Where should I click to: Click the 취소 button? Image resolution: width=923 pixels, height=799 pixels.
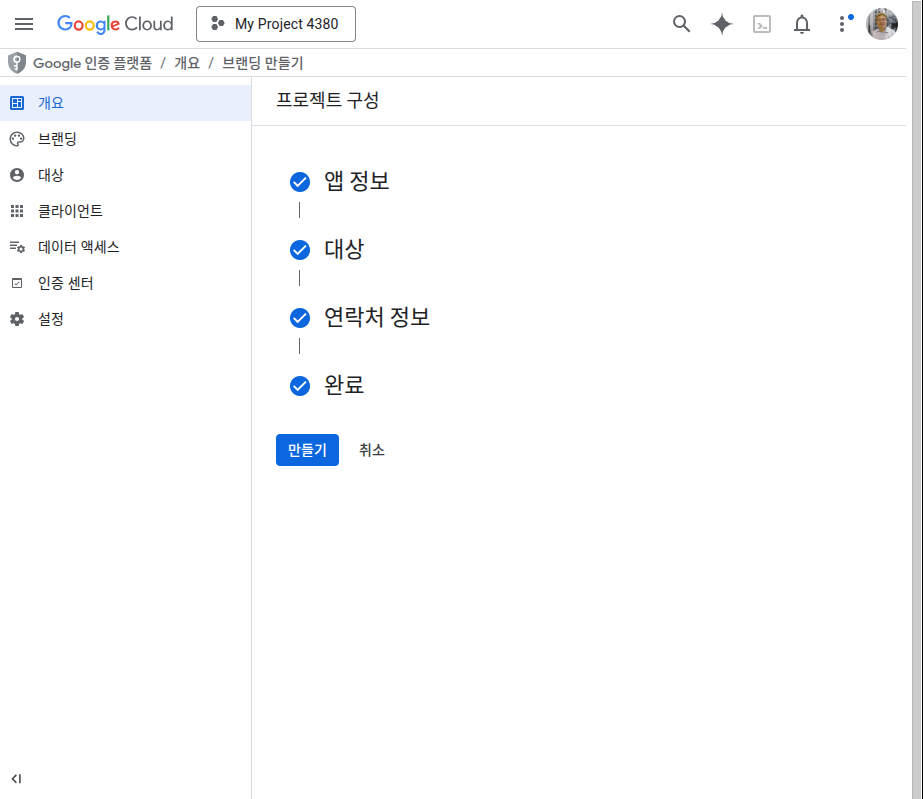tap(372, 450)
